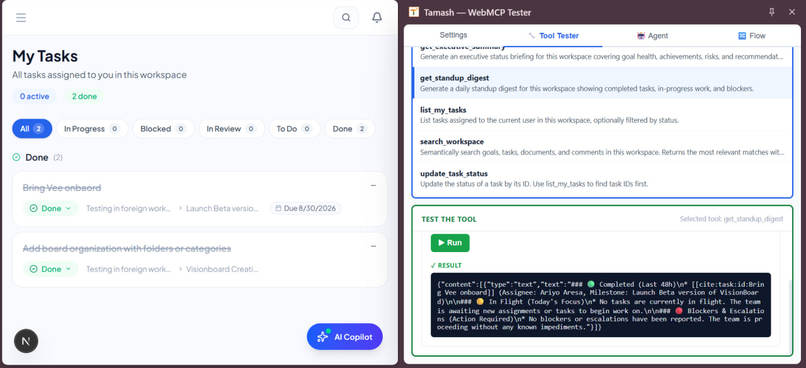Select the list_my_tasks tool
This screenshot has width=806, height=368.
click(602, 115)
